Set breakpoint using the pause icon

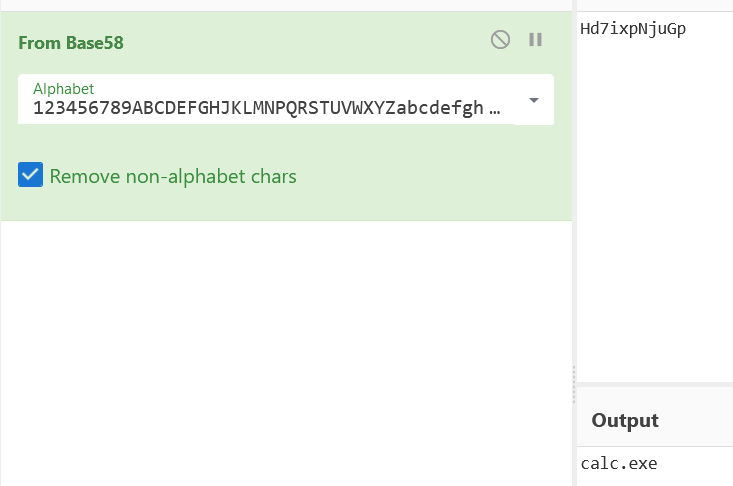(535, 40)
